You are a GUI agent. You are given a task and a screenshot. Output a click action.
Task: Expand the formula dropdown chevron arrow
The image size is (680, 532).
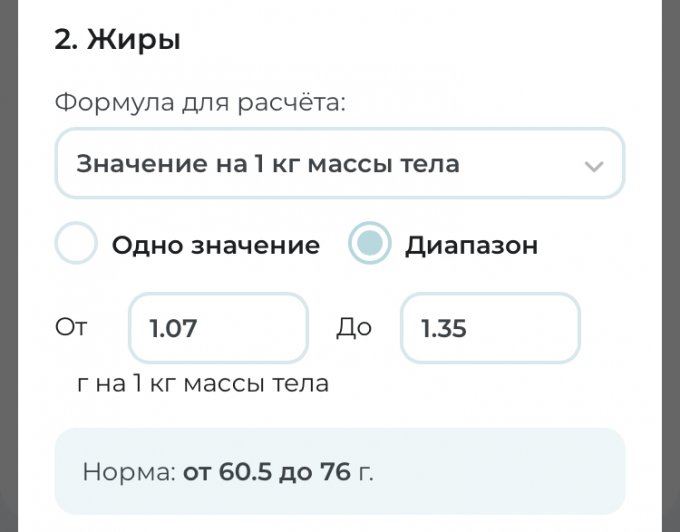click(x=594, y=166)
